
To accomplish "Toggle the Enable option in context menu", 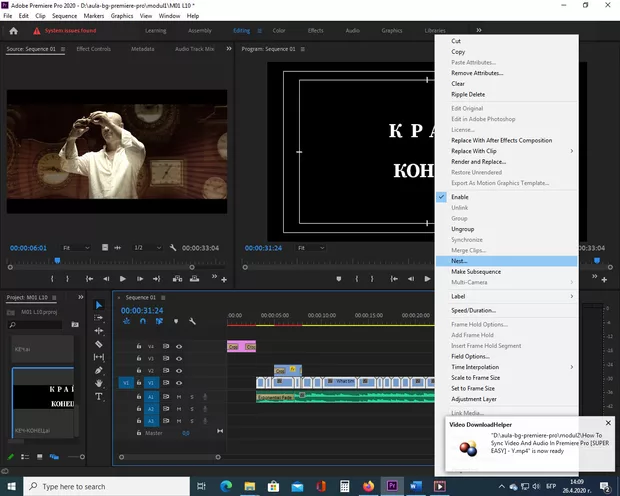I will (460, 196).
